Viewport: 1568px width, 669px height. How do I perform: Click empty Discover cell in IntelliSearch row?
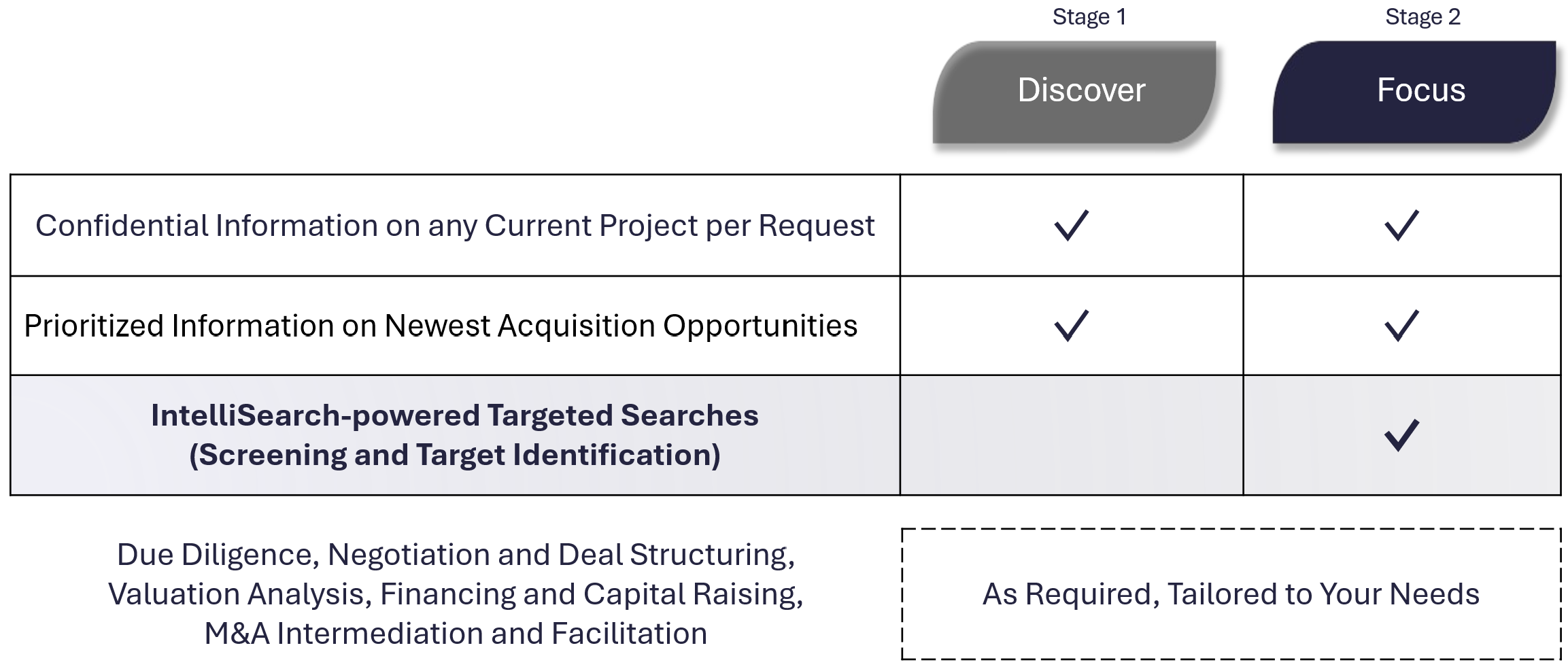coord(1071,435)
